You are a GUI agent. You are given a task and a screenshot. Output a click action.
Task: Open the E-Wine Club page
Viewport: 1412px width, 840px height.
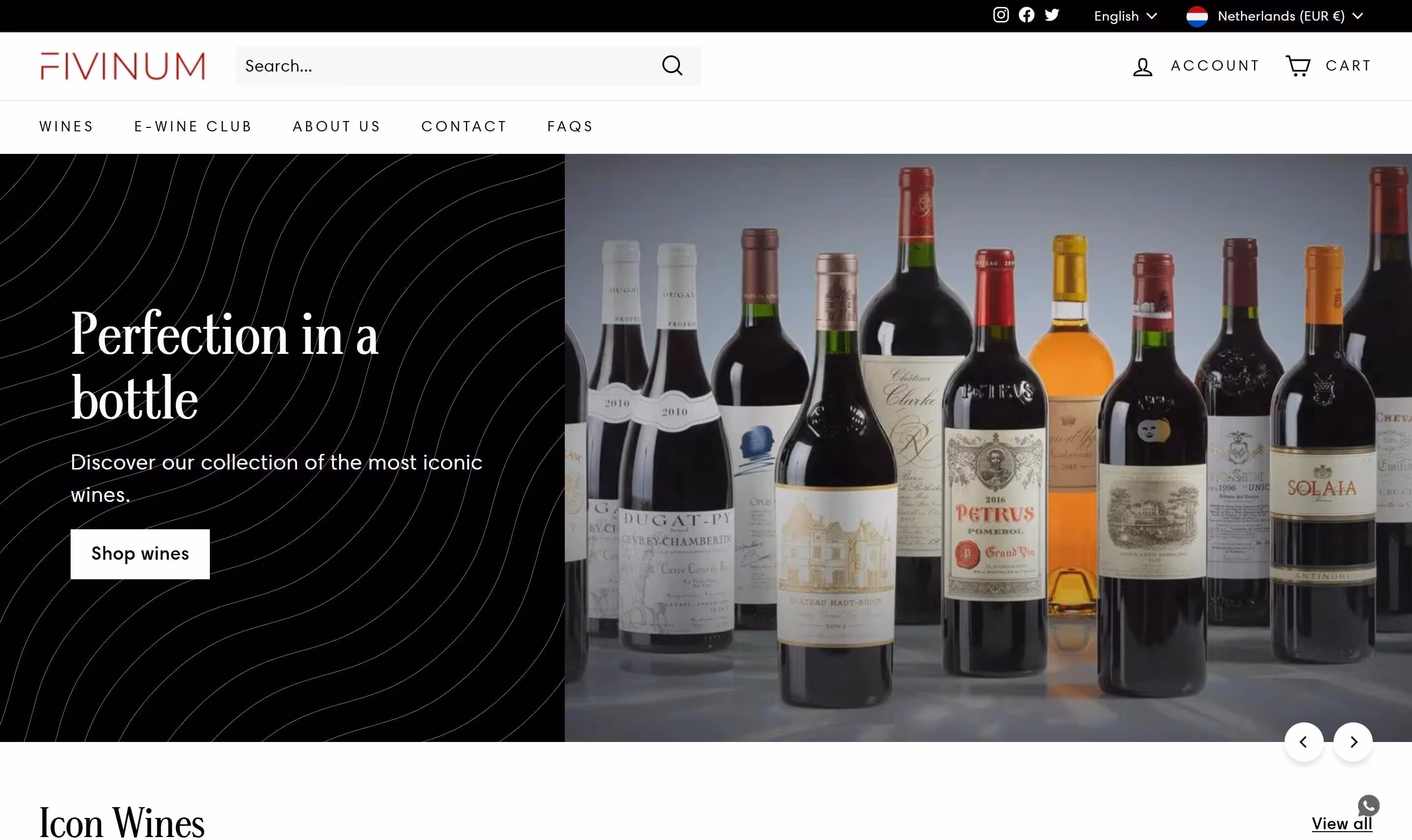pyautogui.click(x=193, y=126)
